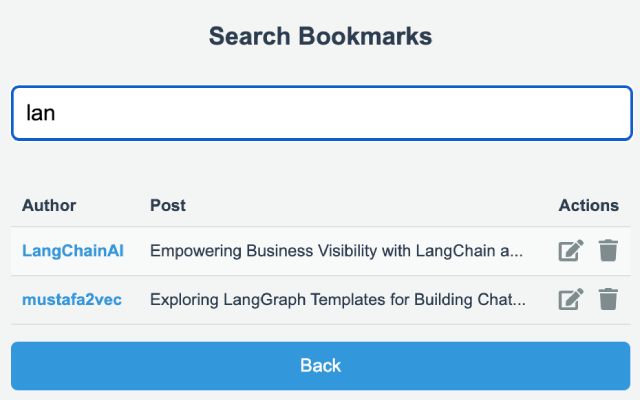
Task: Delete the mustafa2vec bookmark
Action: 608,299
